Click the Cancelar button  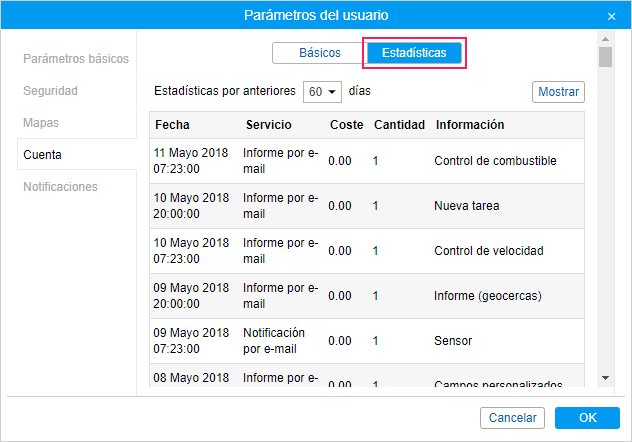click(x=513, y=418)
